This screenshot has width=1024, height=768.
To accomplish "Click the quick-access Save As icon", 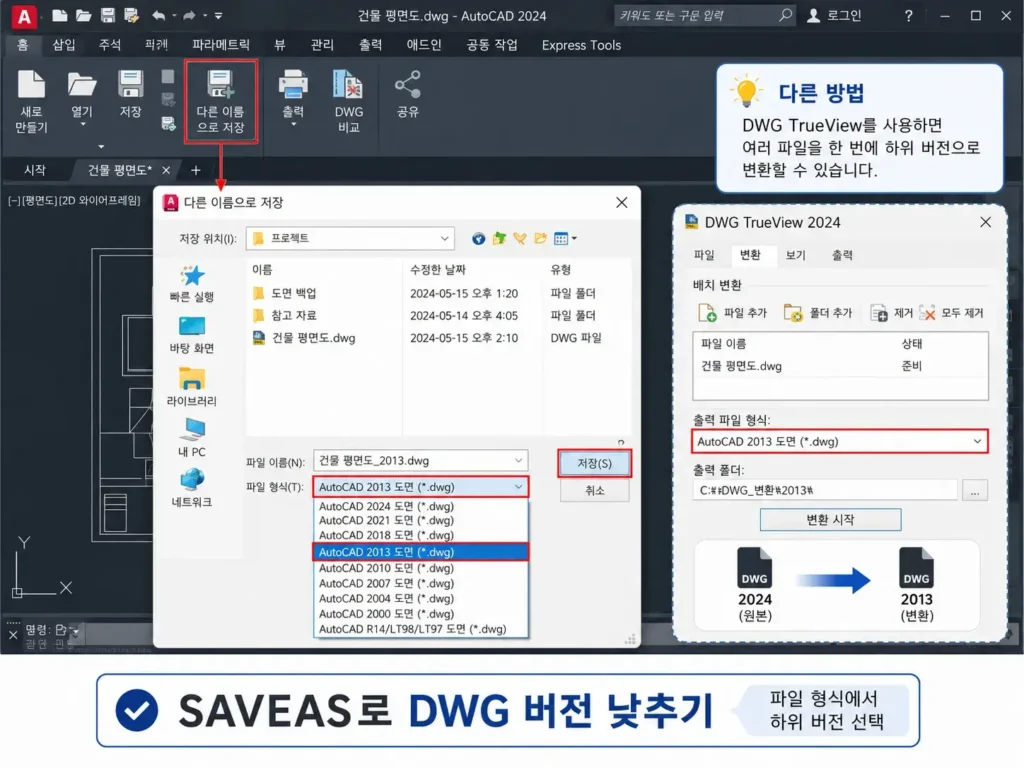I will pos(131,15).
